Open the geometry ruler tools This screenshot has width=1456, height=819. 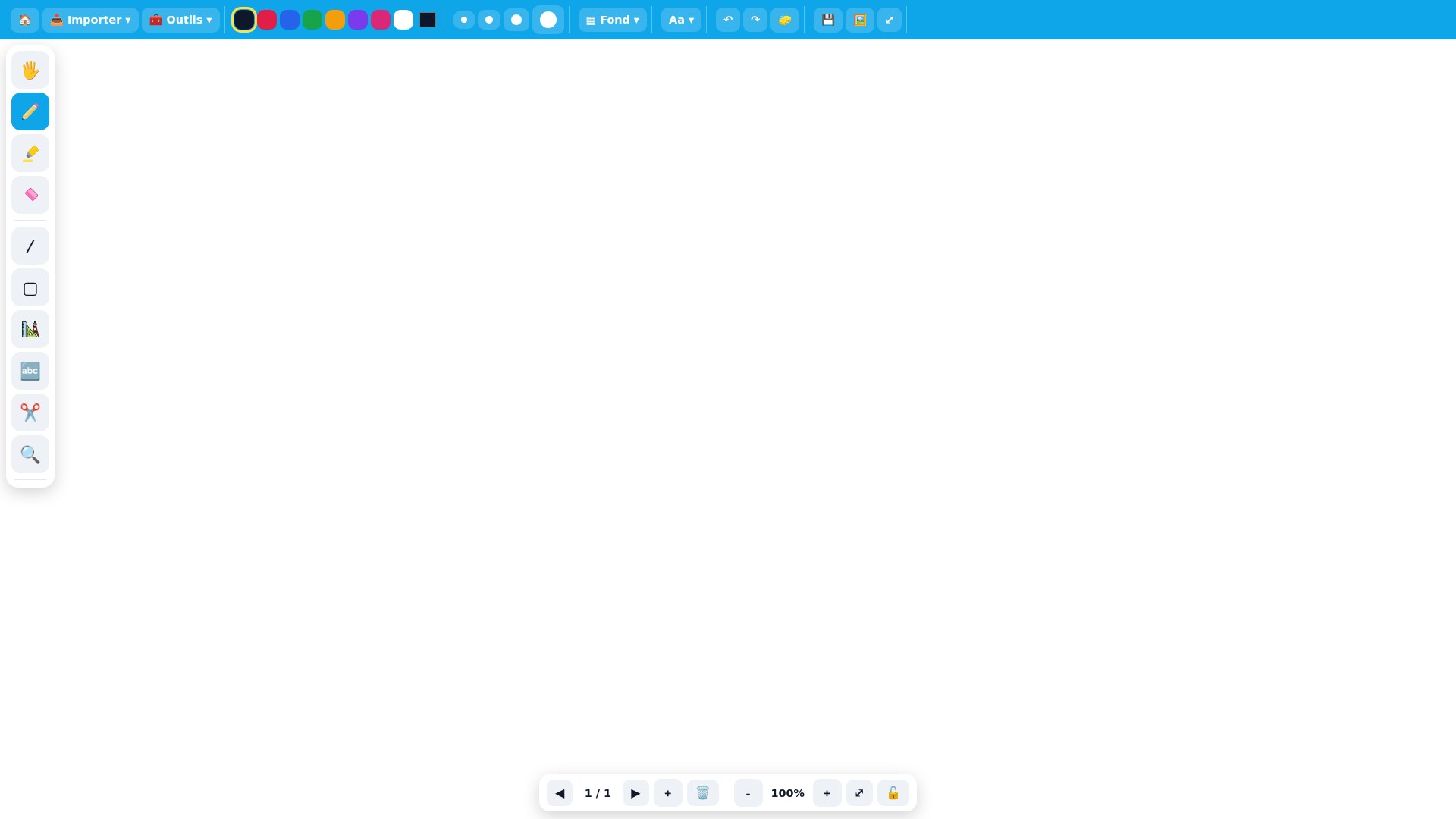[x=30, y=329]
